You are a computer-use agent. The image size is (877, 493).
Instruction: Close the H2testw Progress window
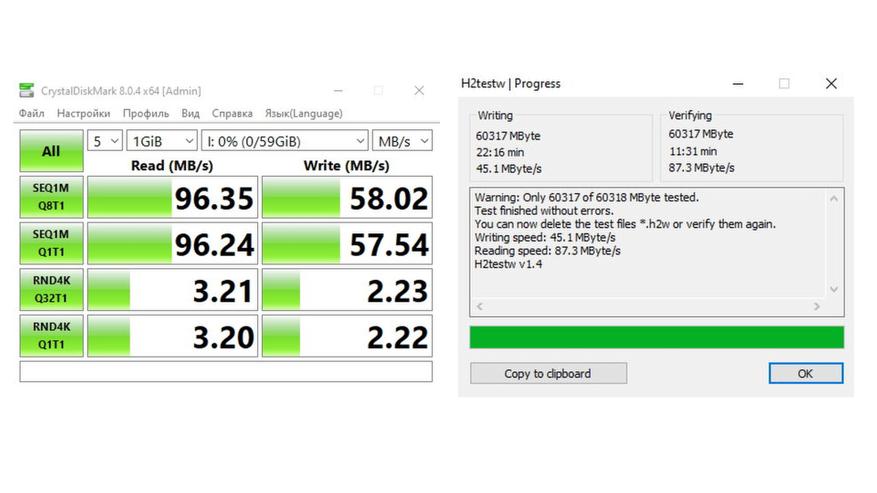pyautogui.click(x=831, y=84)
